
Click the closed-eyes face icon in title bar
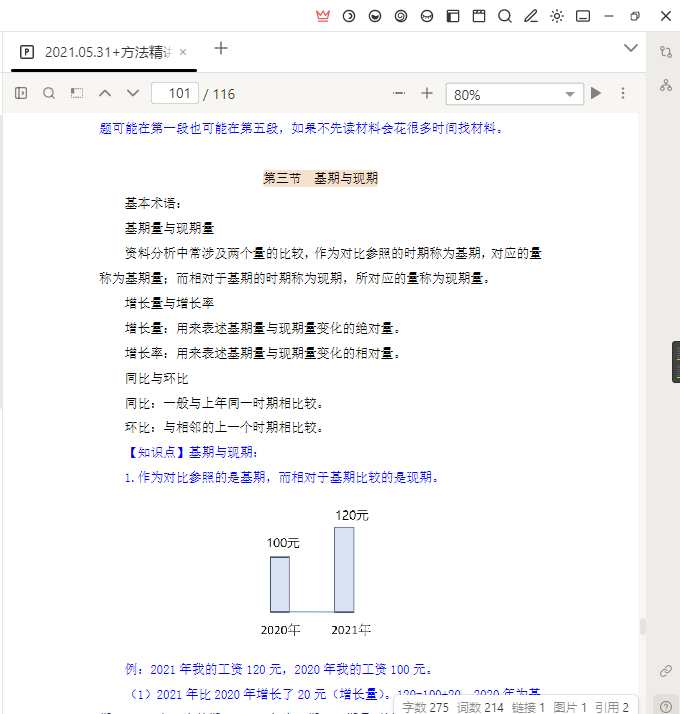427,16
